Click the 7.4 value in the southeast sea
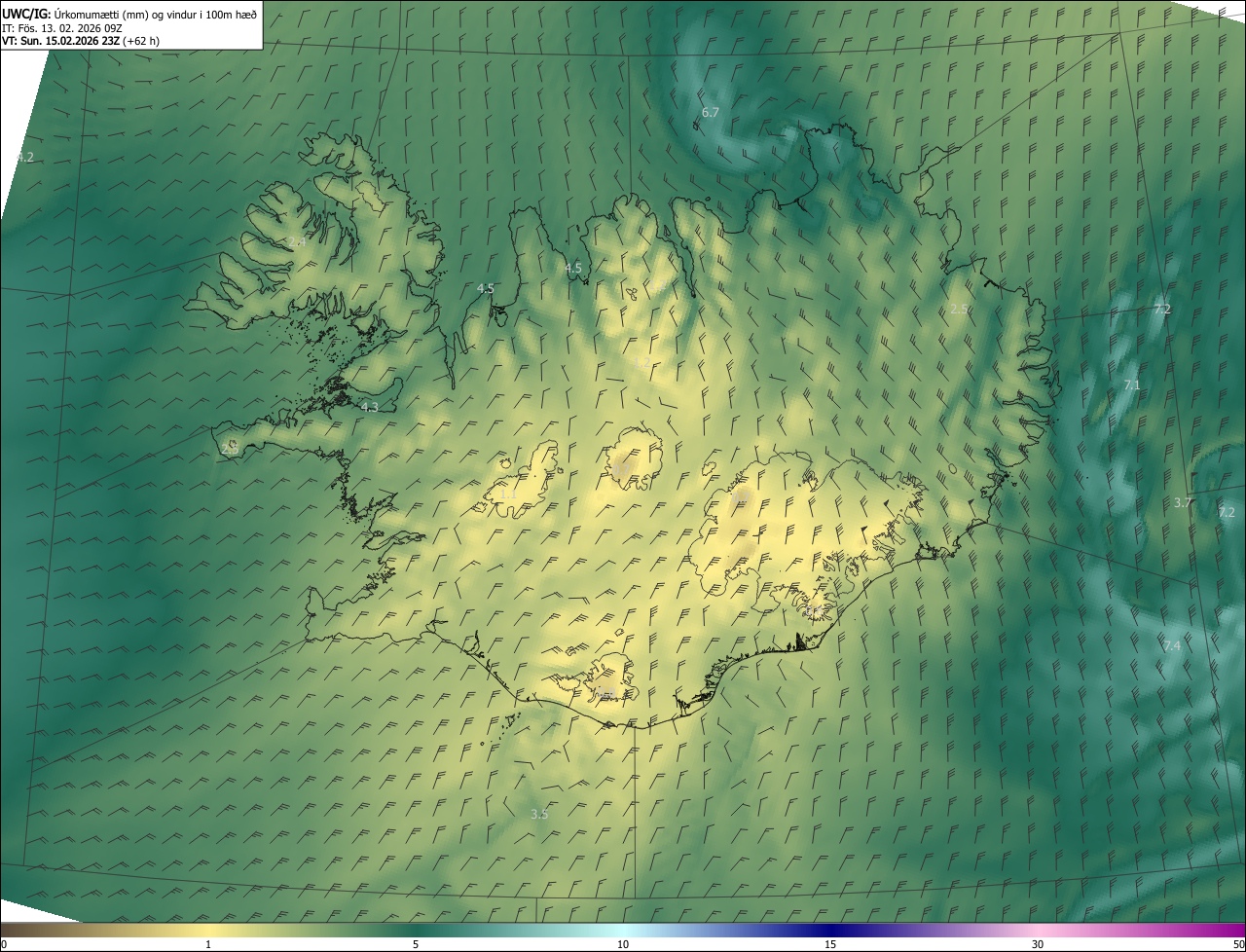The width and height of the screenshot is (1246, 952). [1172, 646]
